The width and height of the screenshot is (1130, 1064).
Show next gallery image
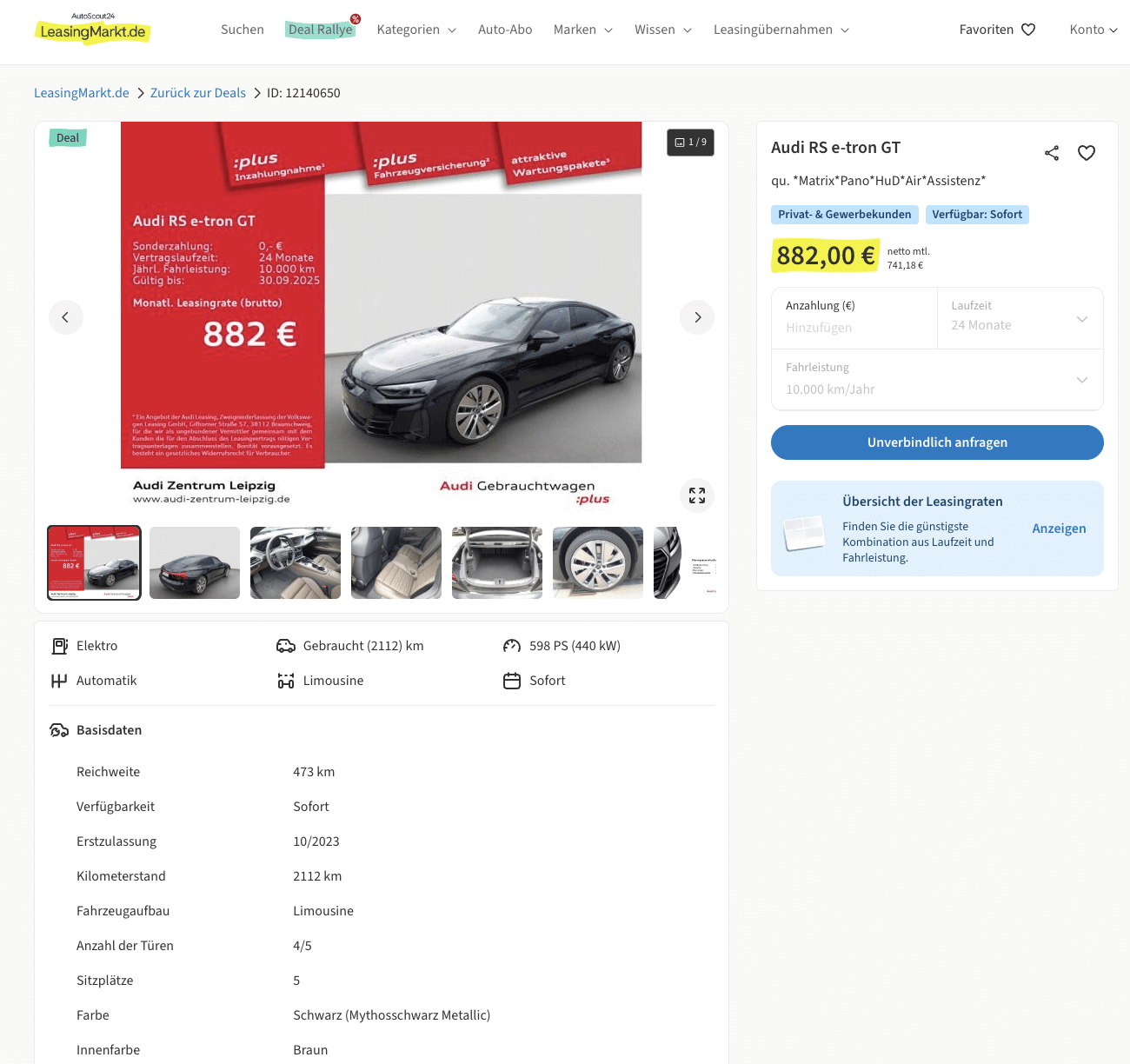[x=697, y=317]
